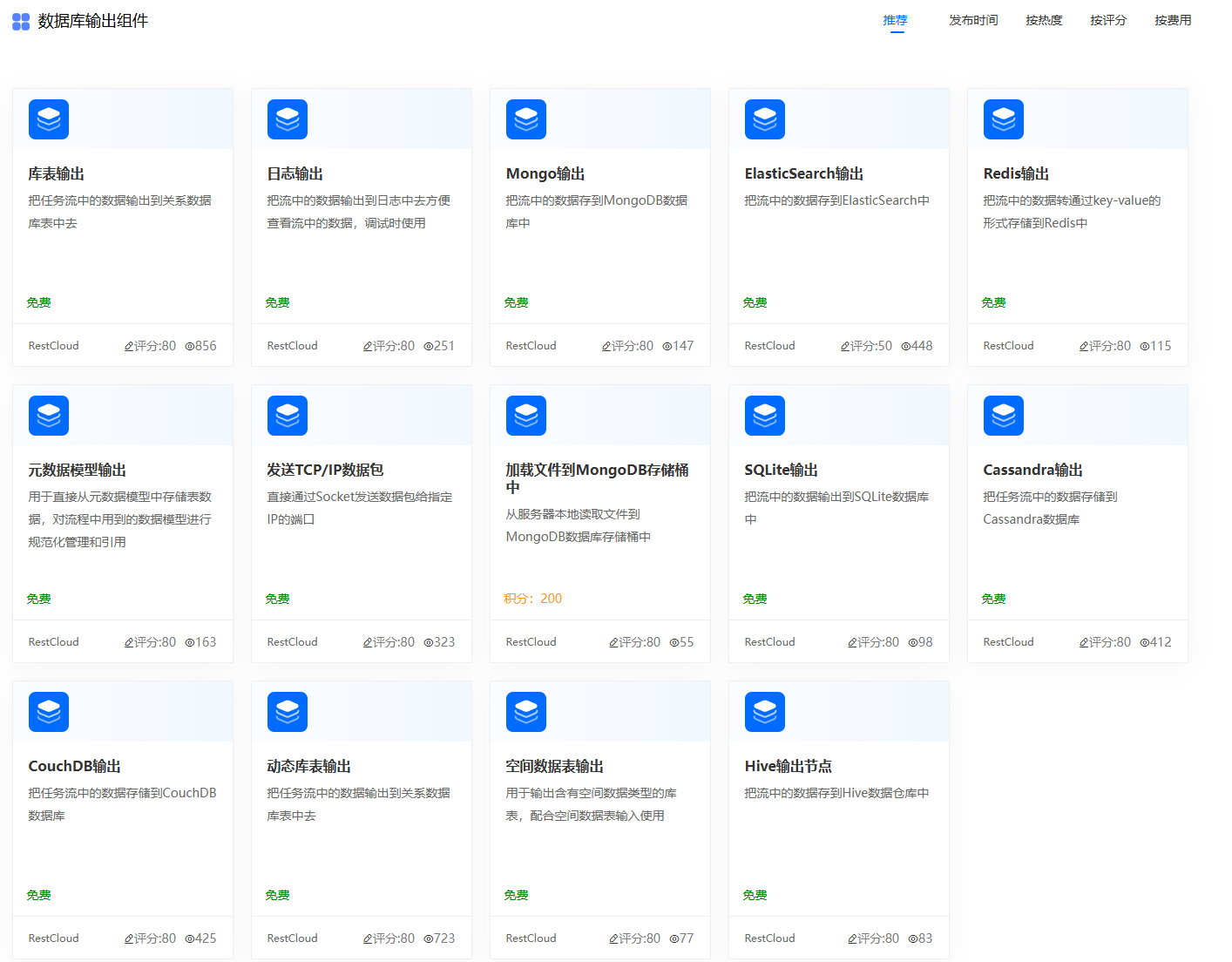The height and width of the screenshot is (962, 1232).
Task: Click the 425 view count
Action: pos(206,939)
